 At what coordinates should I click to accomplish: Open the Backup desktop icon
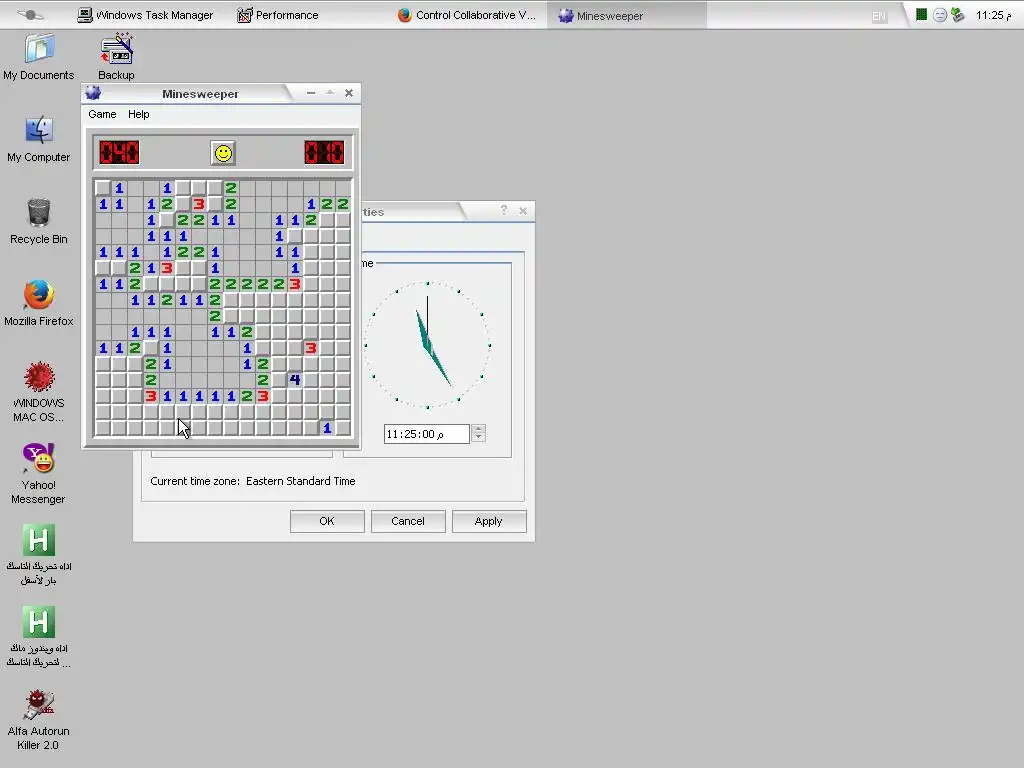coord(116,57)
